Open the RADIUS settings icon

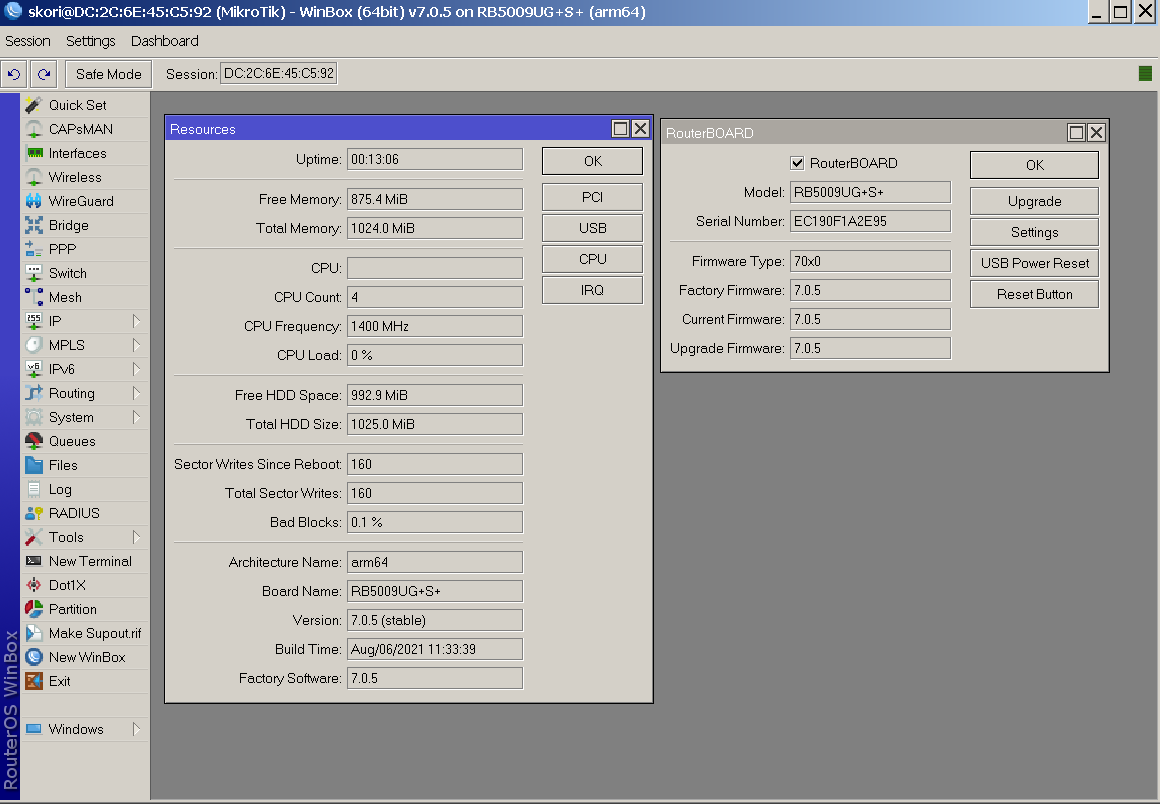34,513
